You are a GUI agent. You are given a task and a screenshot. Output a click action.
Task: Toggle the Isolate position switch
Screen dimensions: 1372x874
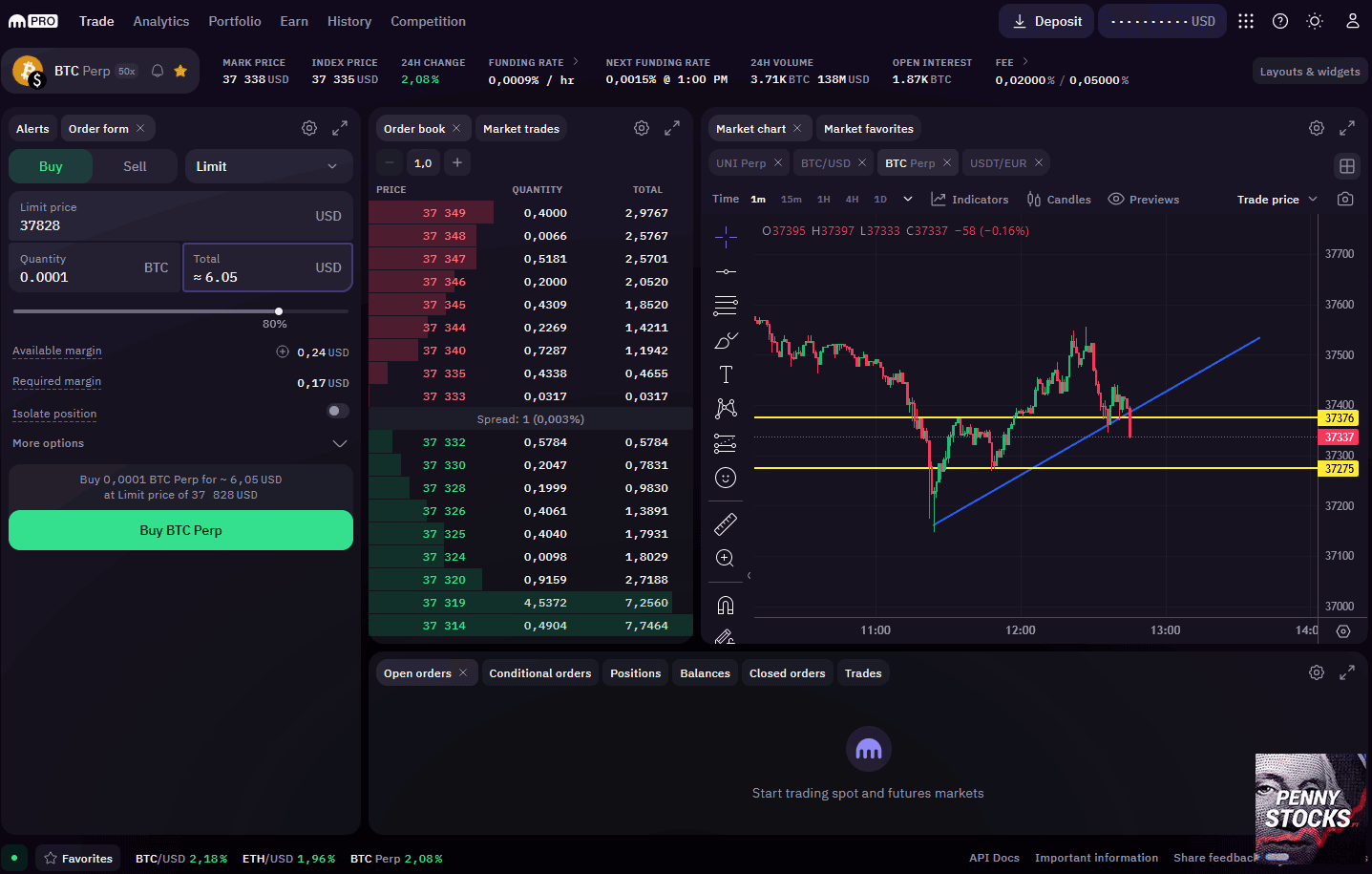(337, 411)
